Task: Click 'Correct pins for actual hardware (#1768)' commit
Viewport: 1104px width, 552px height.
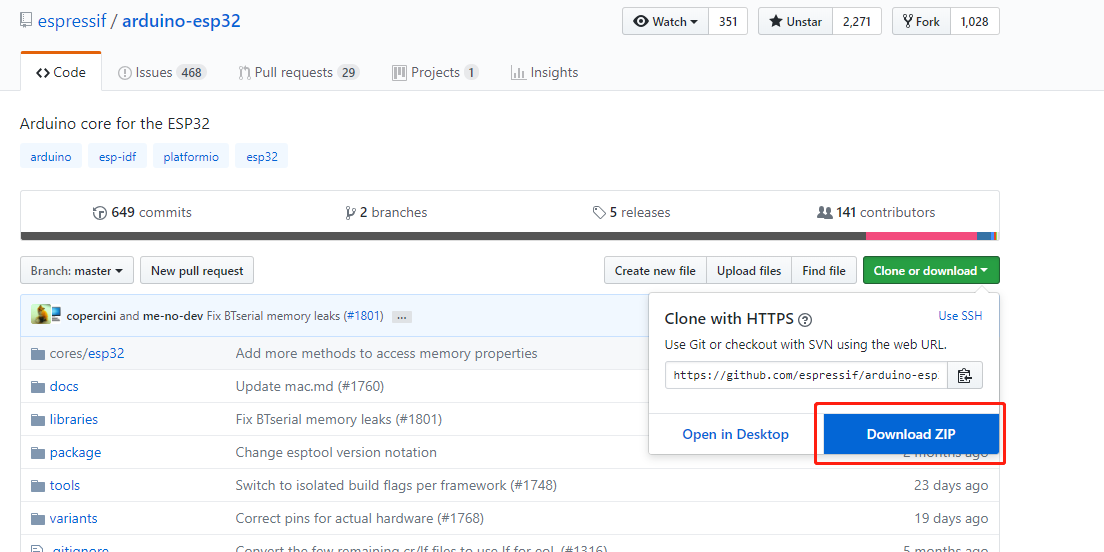Action: click(x=360, y=519)
